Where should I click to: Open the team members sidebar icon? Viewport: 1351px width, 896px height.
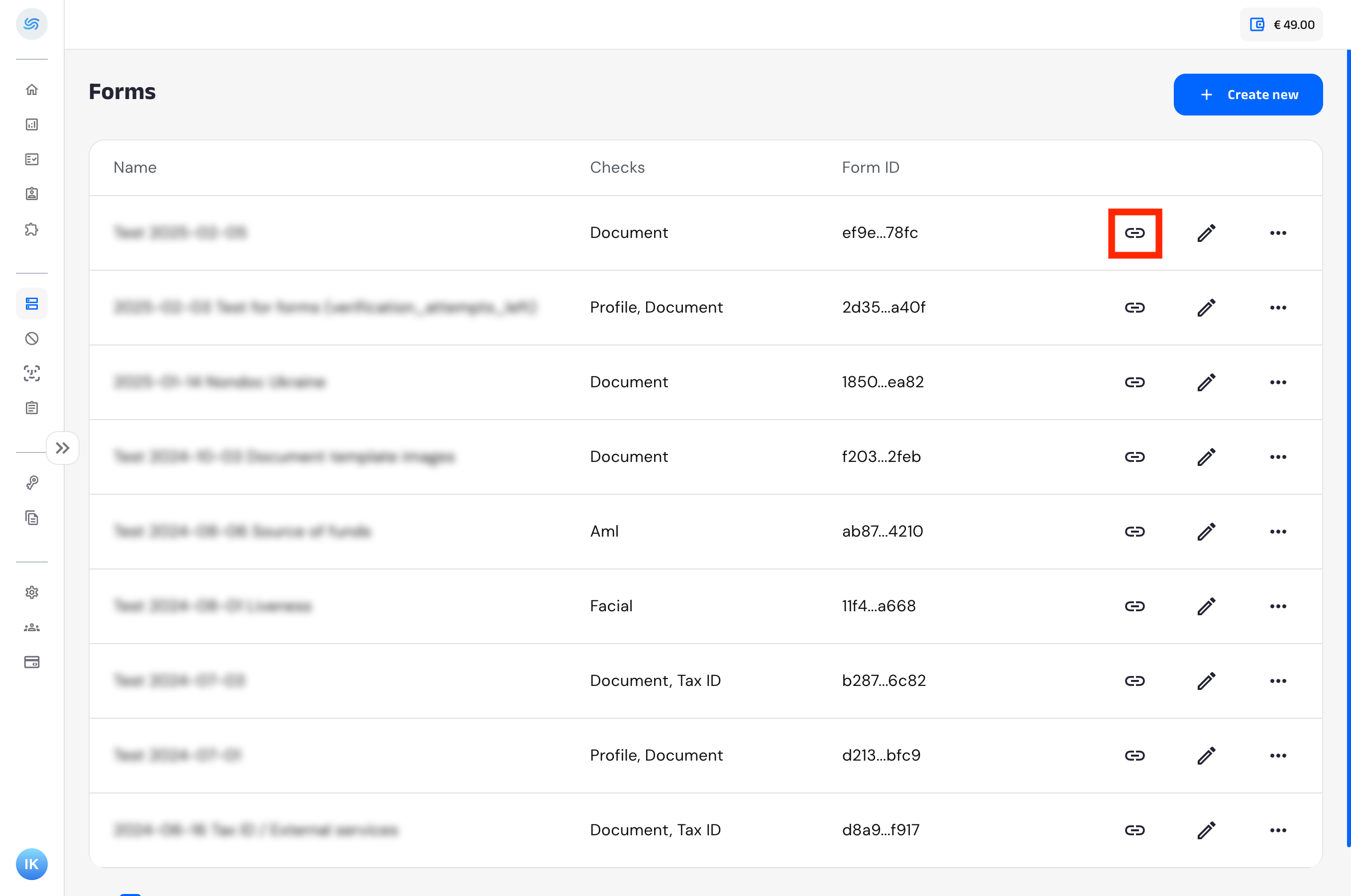32,627
